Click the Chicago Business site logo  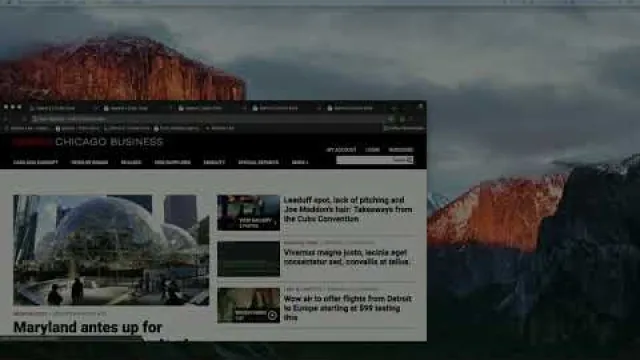(x=88, y=142)
